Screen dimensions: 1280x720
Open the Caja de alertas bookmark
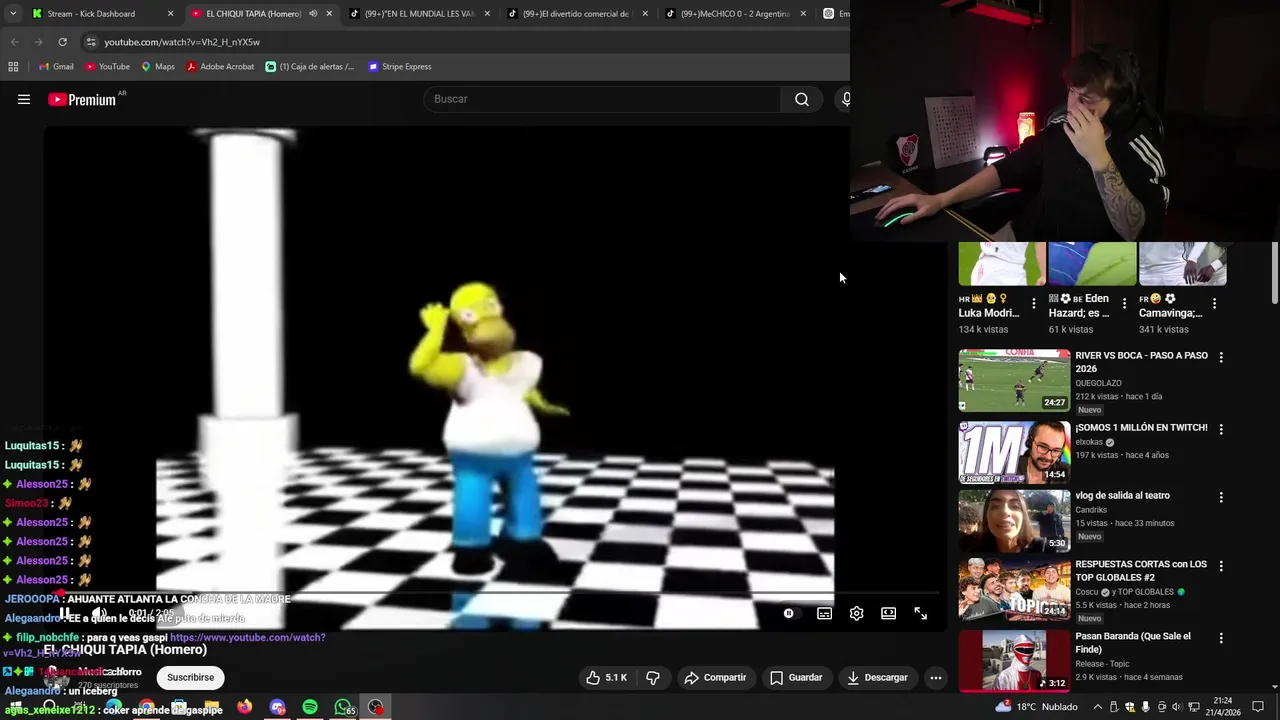coord(310,67)
